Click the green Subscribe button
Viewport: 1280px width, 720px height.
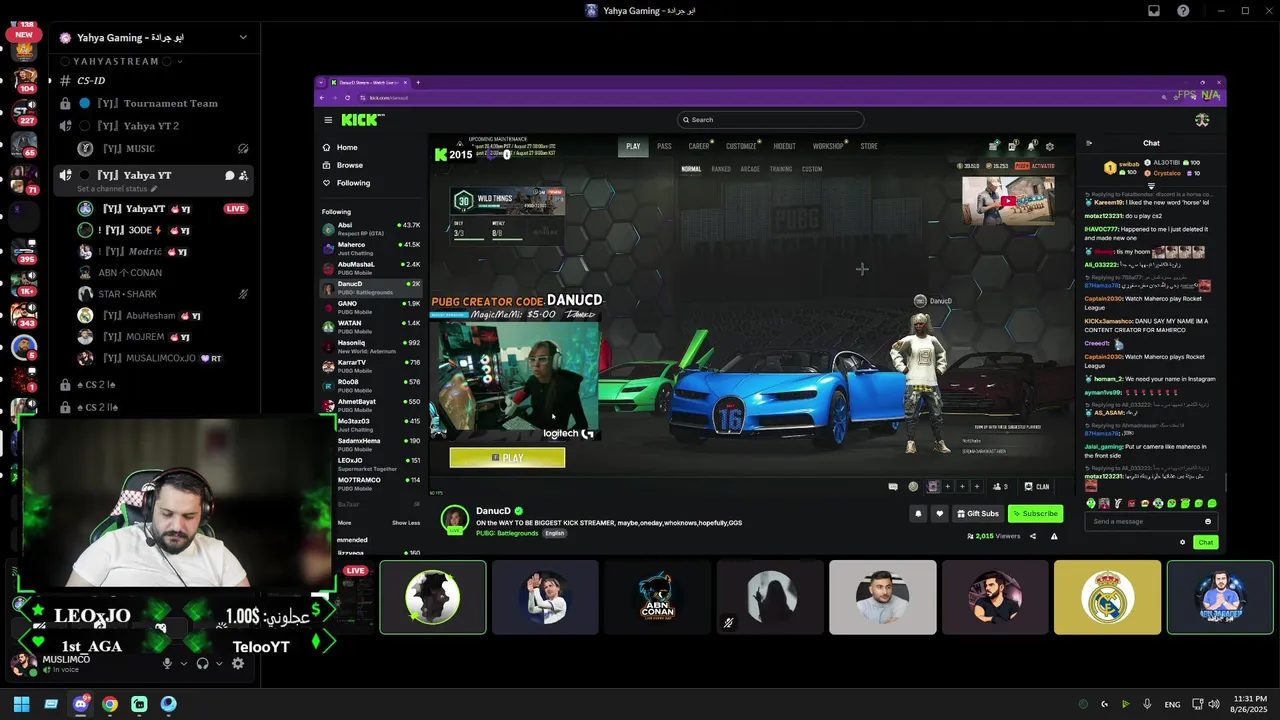(1035, 513)
